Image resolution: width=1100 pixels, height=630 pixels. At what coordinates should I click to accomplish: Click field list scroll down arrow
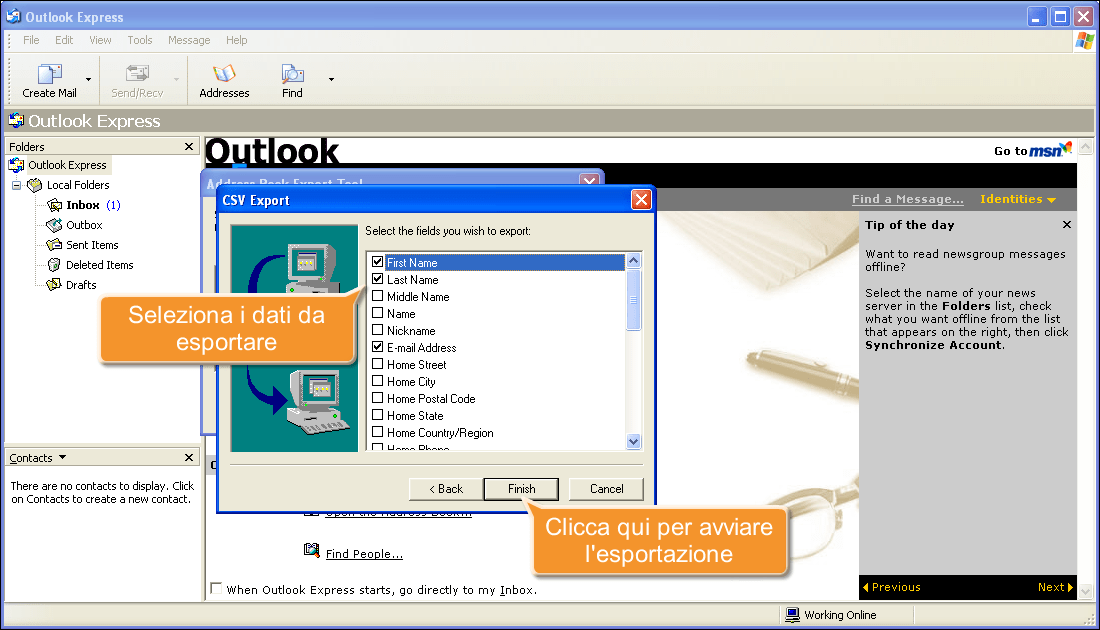633,441
